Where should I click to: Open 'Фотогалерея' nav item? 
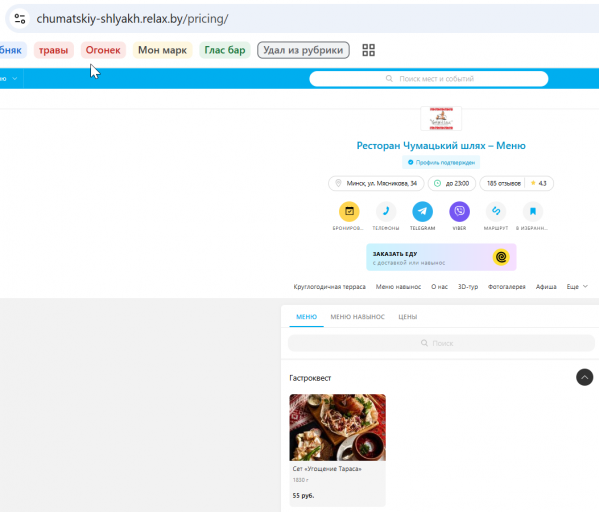pyautogui.click(x=507, y=287)
